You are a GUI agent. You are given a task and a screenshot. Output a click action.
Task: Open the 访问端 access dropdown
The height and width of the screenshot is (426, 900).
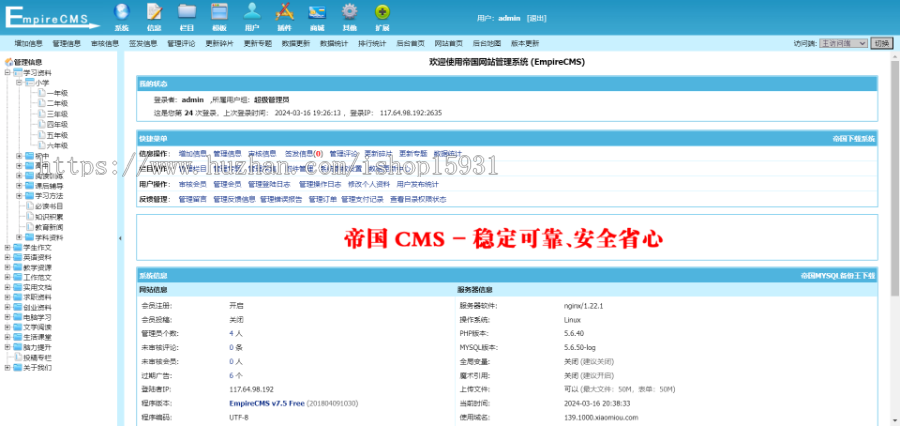pyautogui.click(x=843, y=43)
